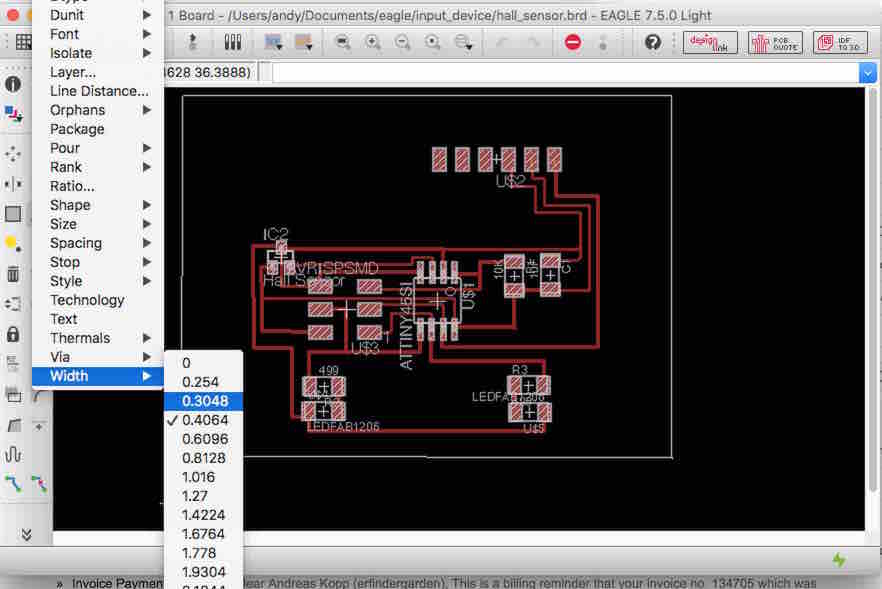Choose Layer... from the Change menu
882x589 pixels.
point(98,73)
